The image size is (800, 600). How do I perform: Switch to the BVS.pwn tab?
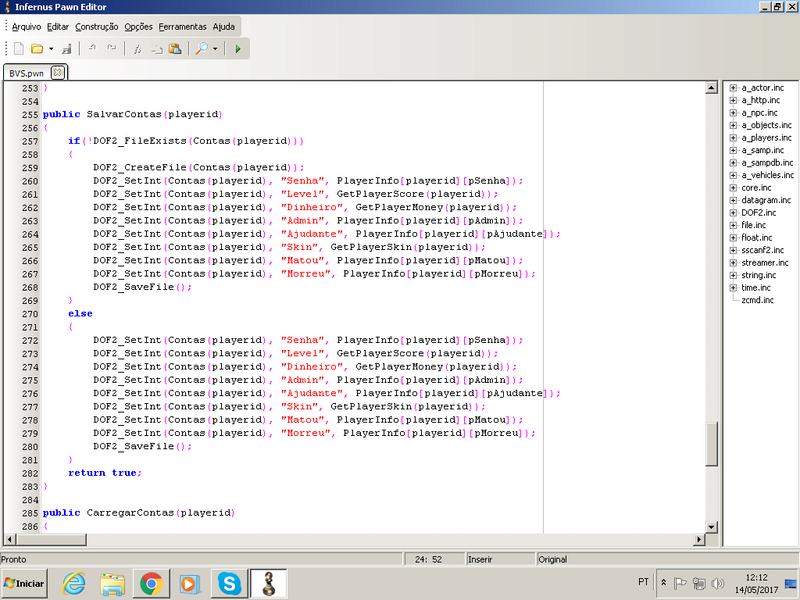click(27, 73)
